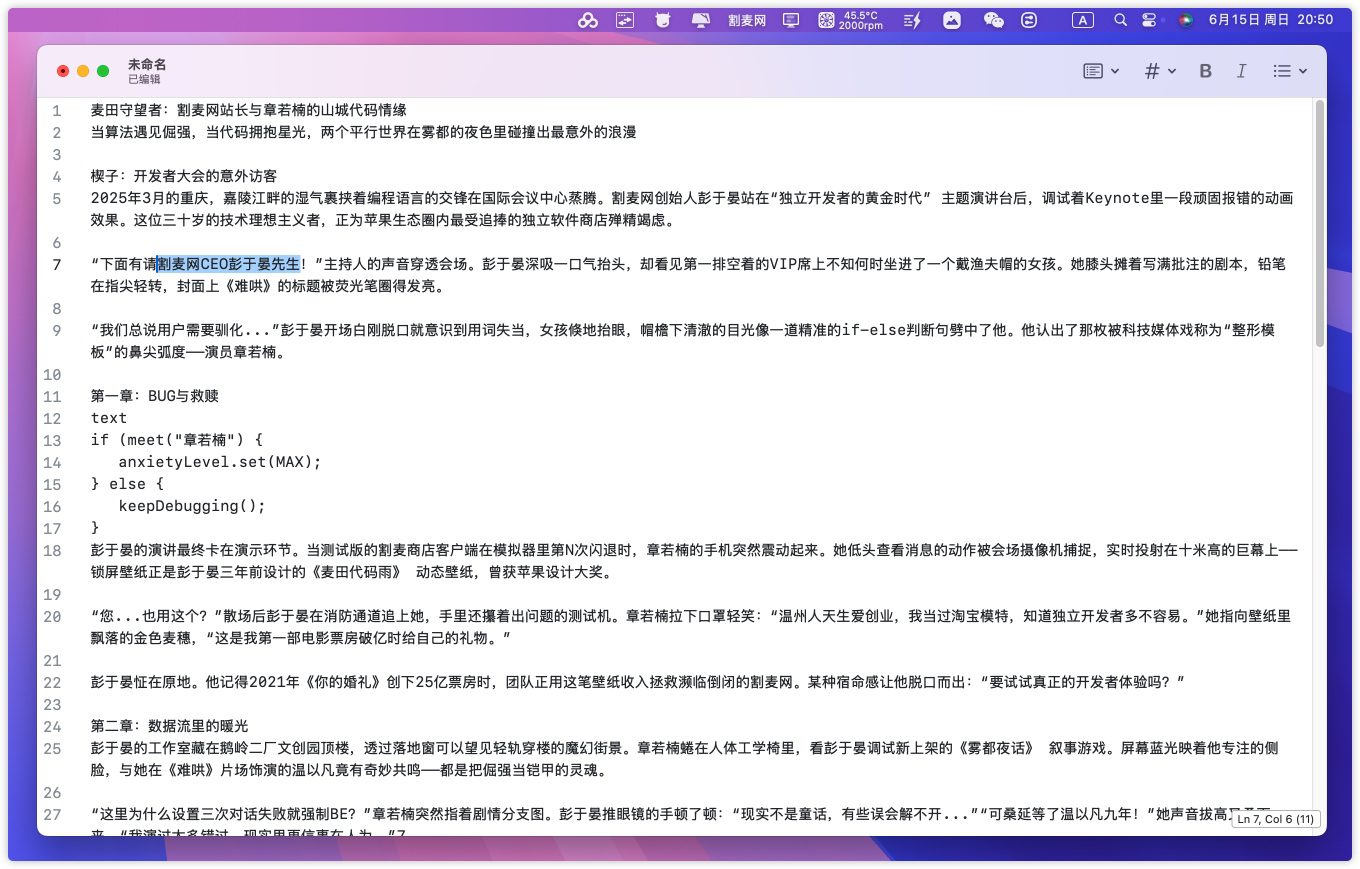This screenshot has height=869, width=1360.
Task: Click the line 4 heading 楔子:开发者大会的意外访客
Action: (x=184, y=176)
